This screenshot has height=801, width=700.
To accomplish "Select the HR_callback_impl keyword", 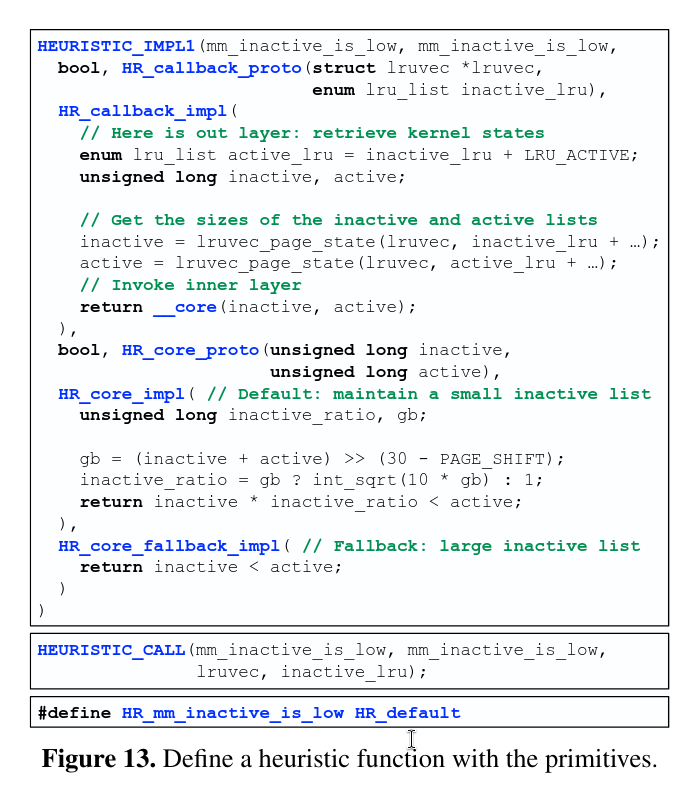I will pos(143,111).
